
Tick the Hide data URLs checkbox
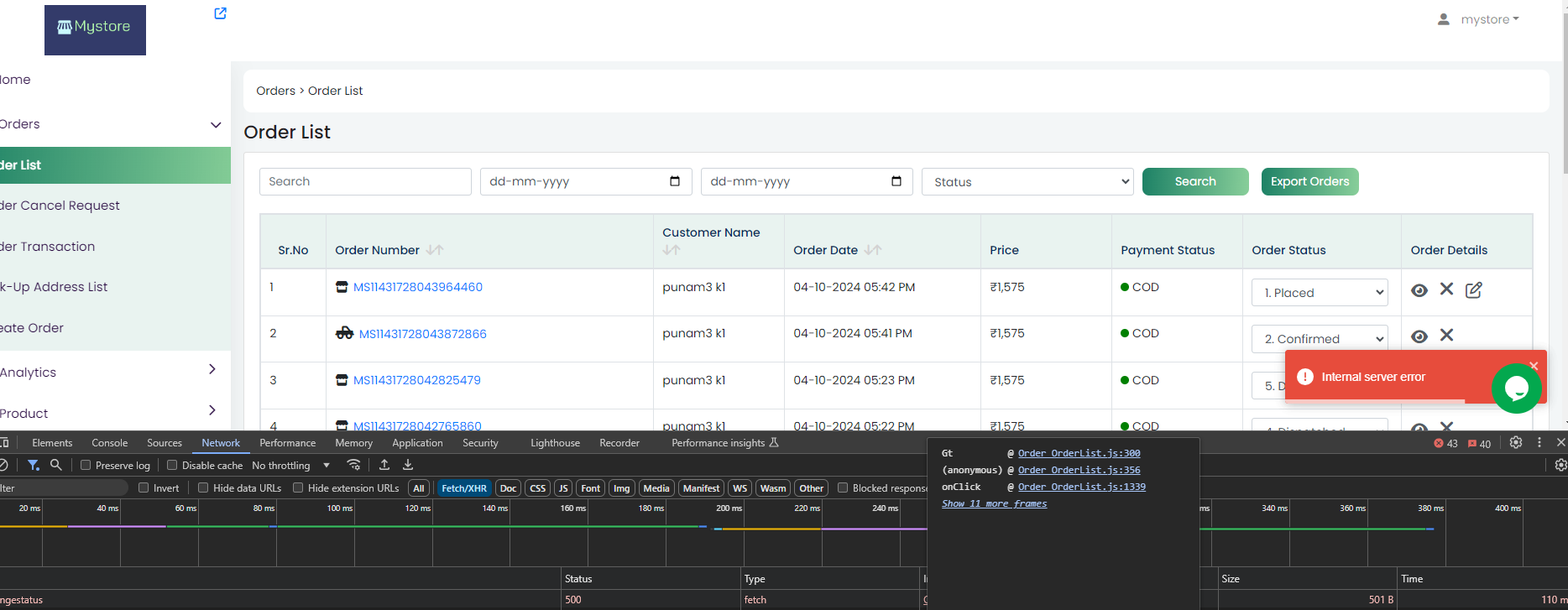(203, 487)
